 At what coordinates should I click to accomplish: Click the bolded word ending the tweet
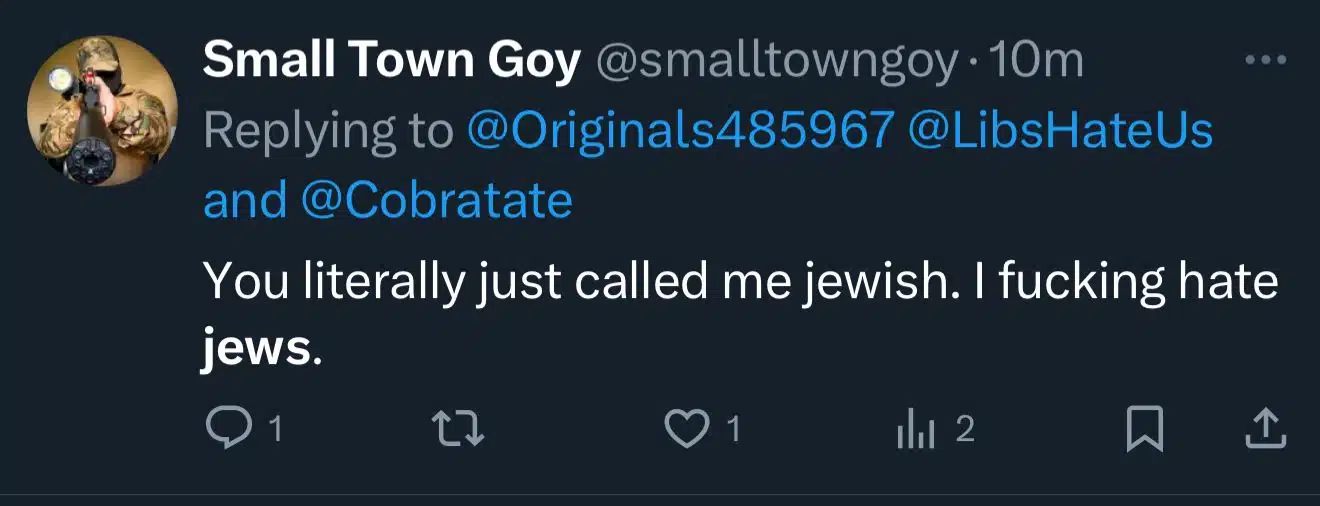257,349
